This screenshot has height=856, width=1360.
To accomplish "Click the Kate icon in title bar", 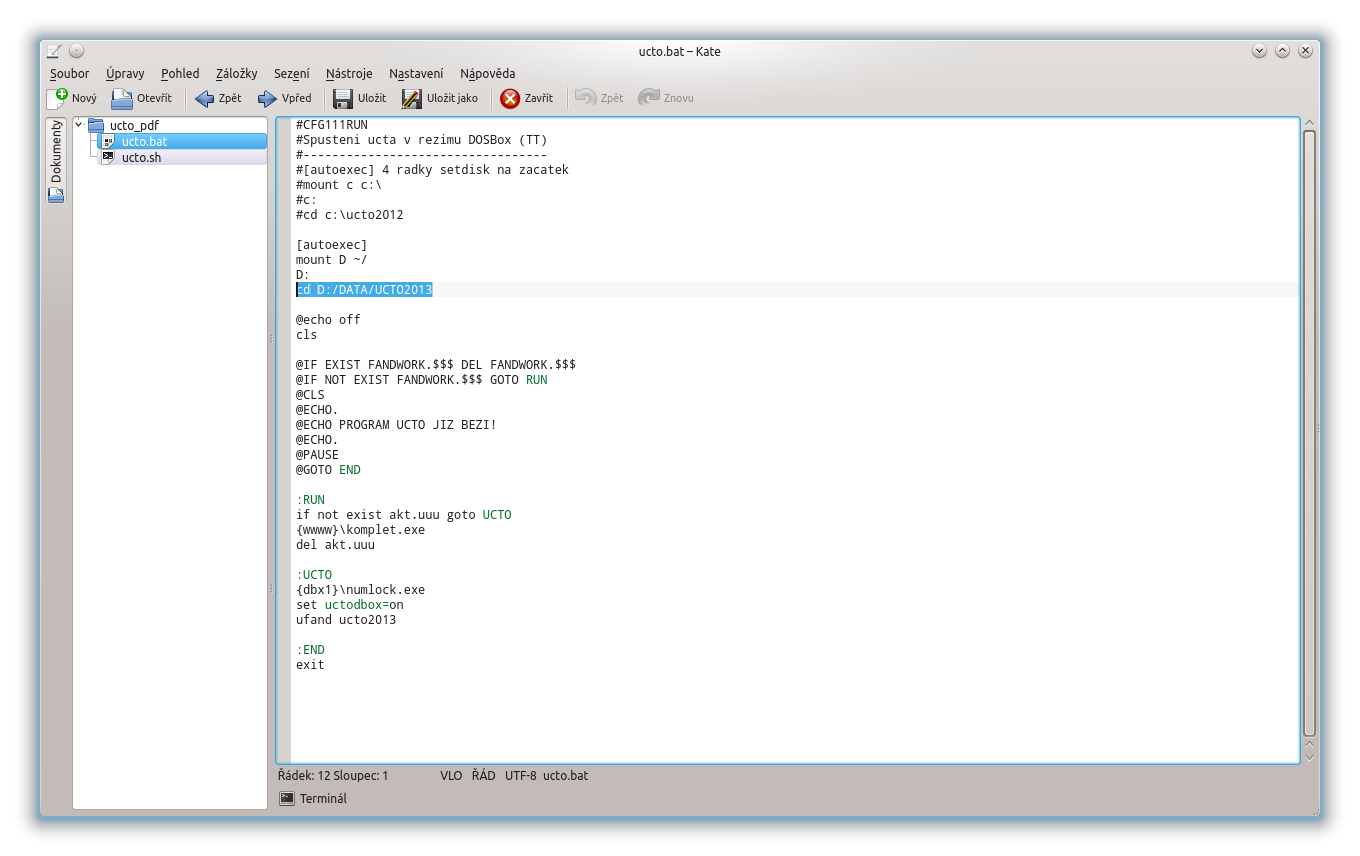I will tap(54, 51).
